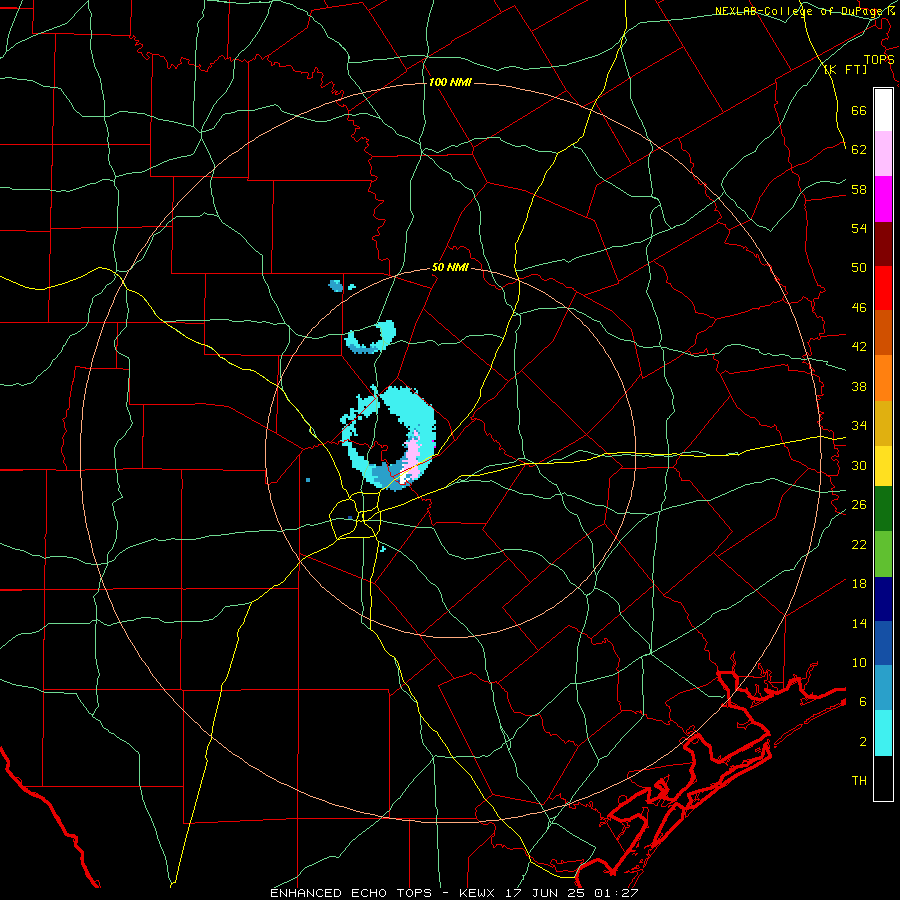The width and height of the screenshot is (900, 900).
Task: Click the navy blue legend swatch
Action: (883, 599)
